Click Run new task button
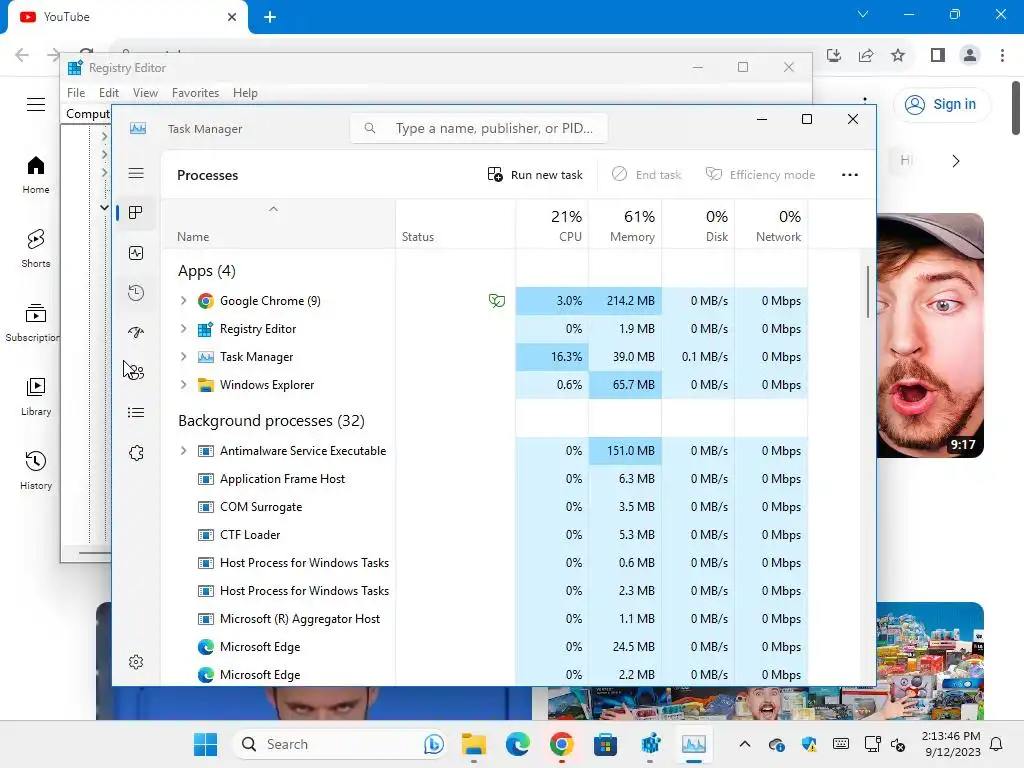 [535, 175]
